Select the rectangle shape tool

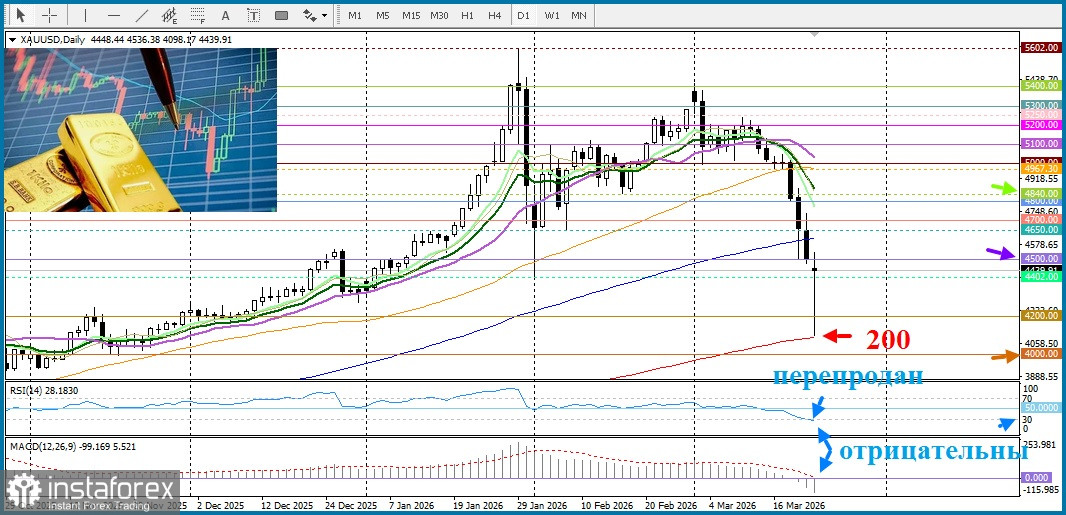(282, 15)
